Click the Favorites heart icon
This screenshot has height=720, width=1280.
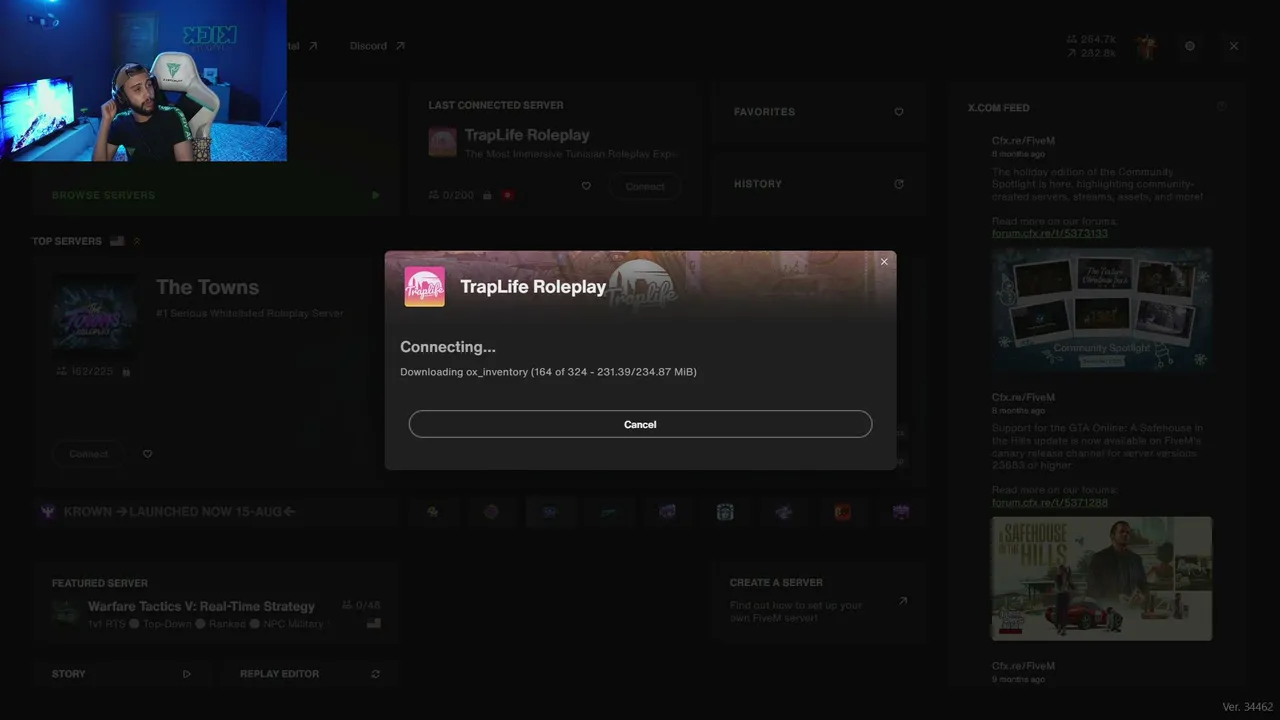tap(899, 112)
